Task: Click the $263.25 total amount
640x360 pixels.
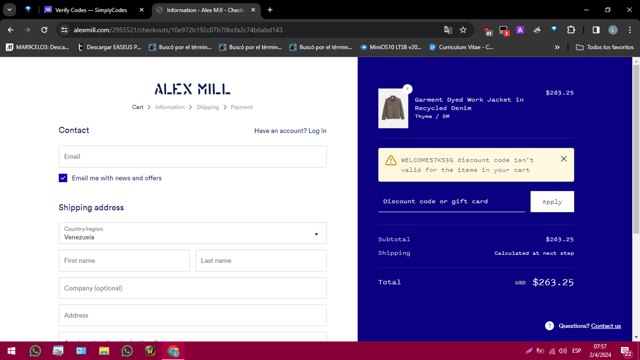Action: point(553,282)
